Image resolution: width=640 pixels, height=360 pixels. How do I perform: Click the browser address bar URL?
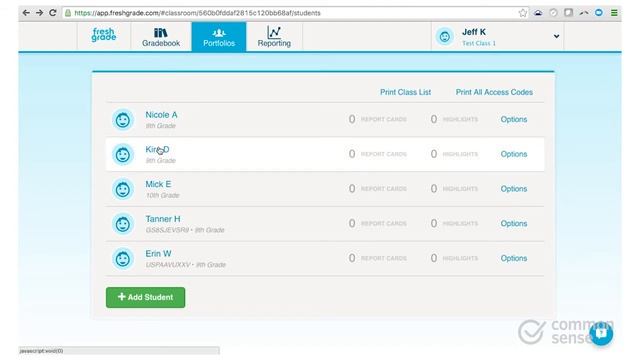click(198, 13)
